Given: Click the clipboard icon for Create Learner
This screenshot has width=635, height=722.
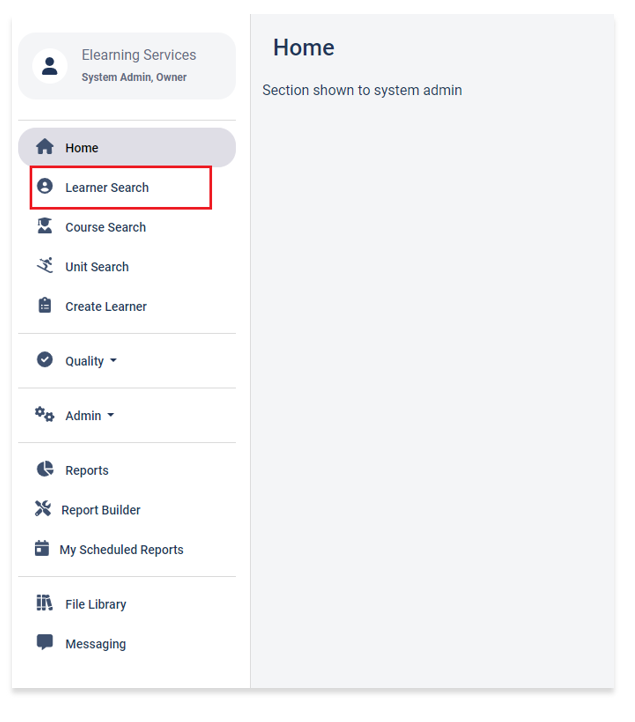Looking at the screenshot, I should pyautogui.click(x=45, y=305).
